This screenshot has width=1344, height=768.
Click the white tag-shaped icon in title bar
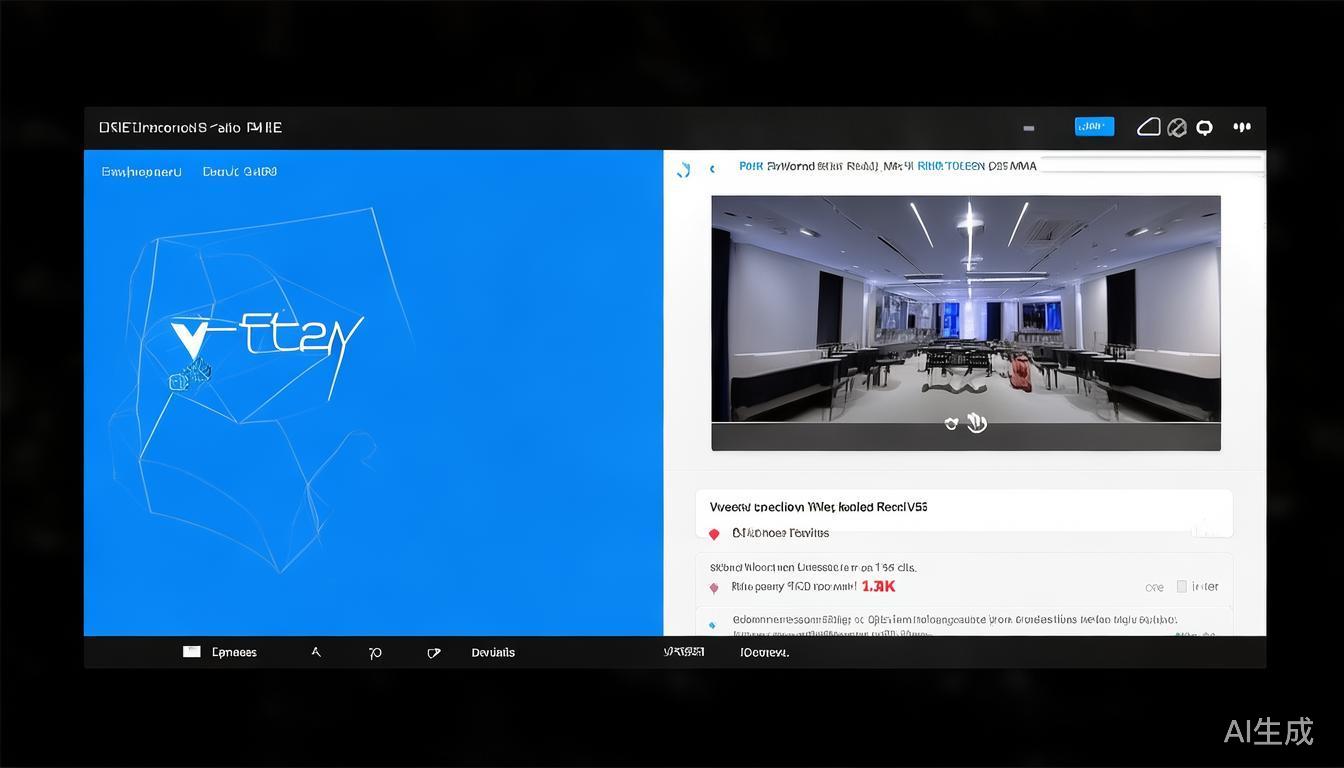pos(1148,127)
